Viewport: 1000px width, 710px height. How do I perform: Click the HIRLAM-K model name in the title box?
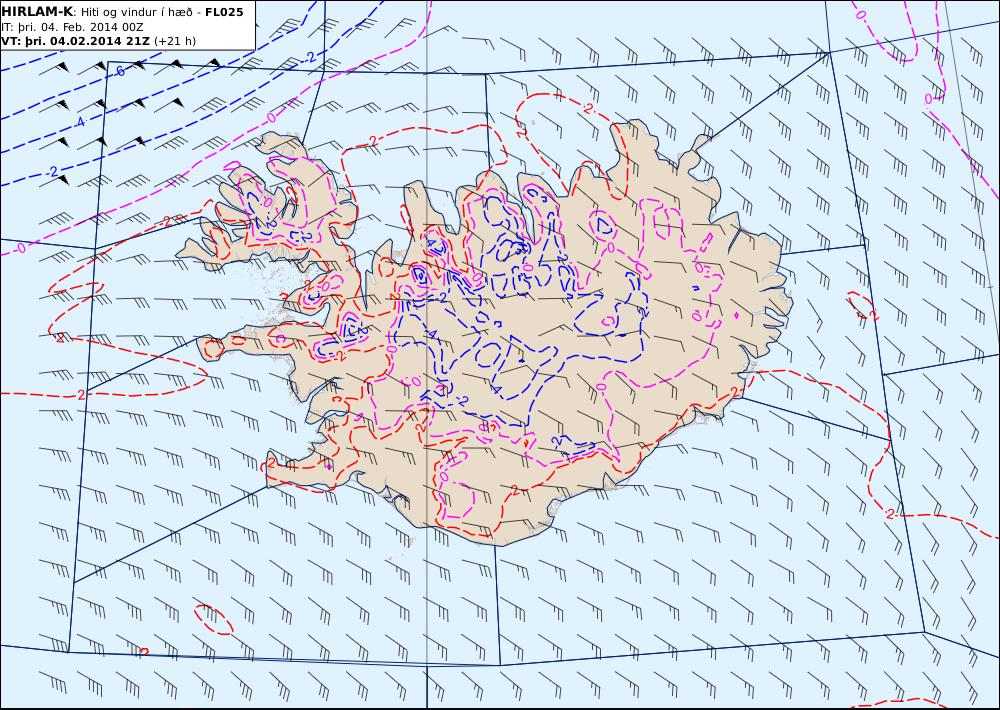(38, 12)
